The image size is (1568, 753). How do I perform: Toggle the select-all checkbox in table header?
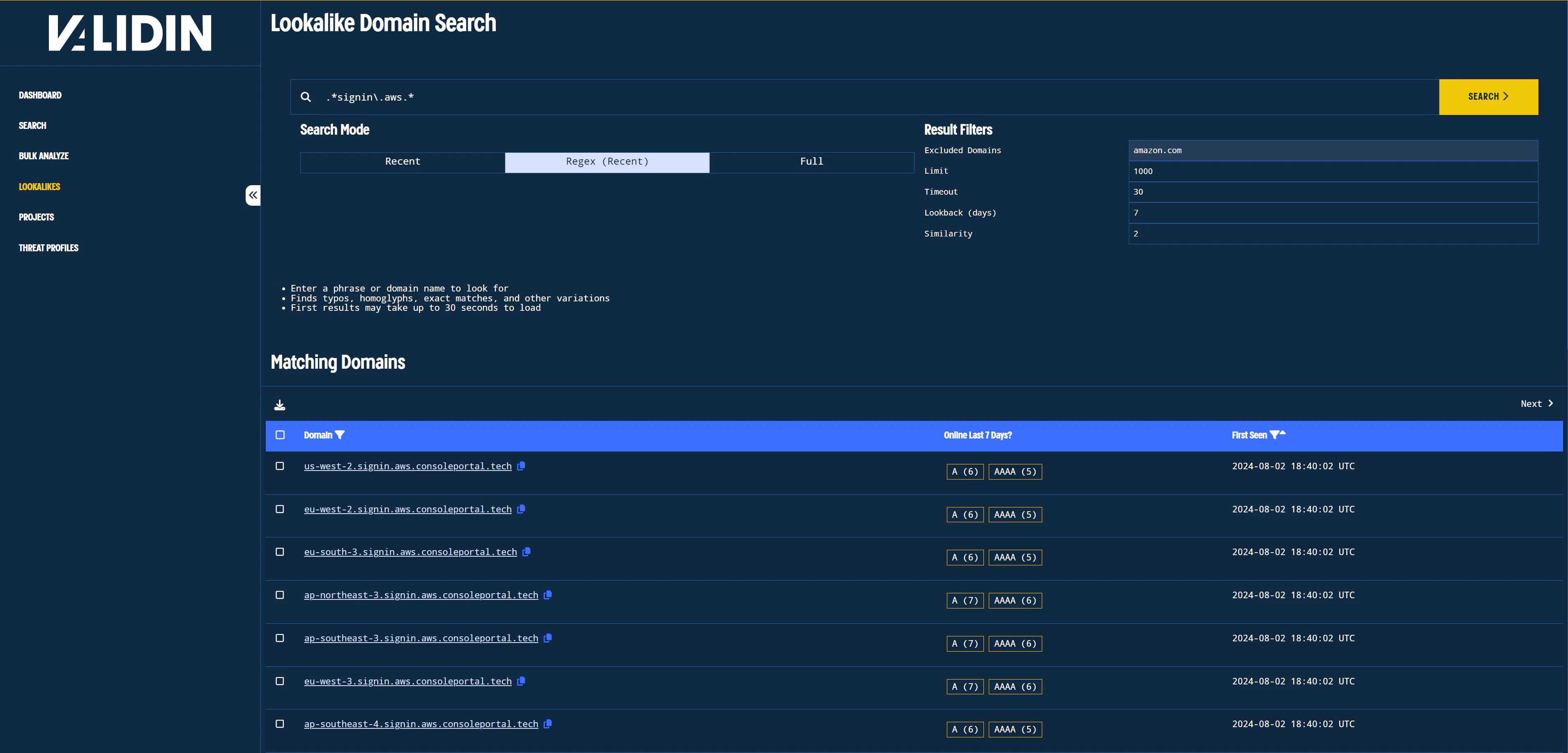(280, 435)
